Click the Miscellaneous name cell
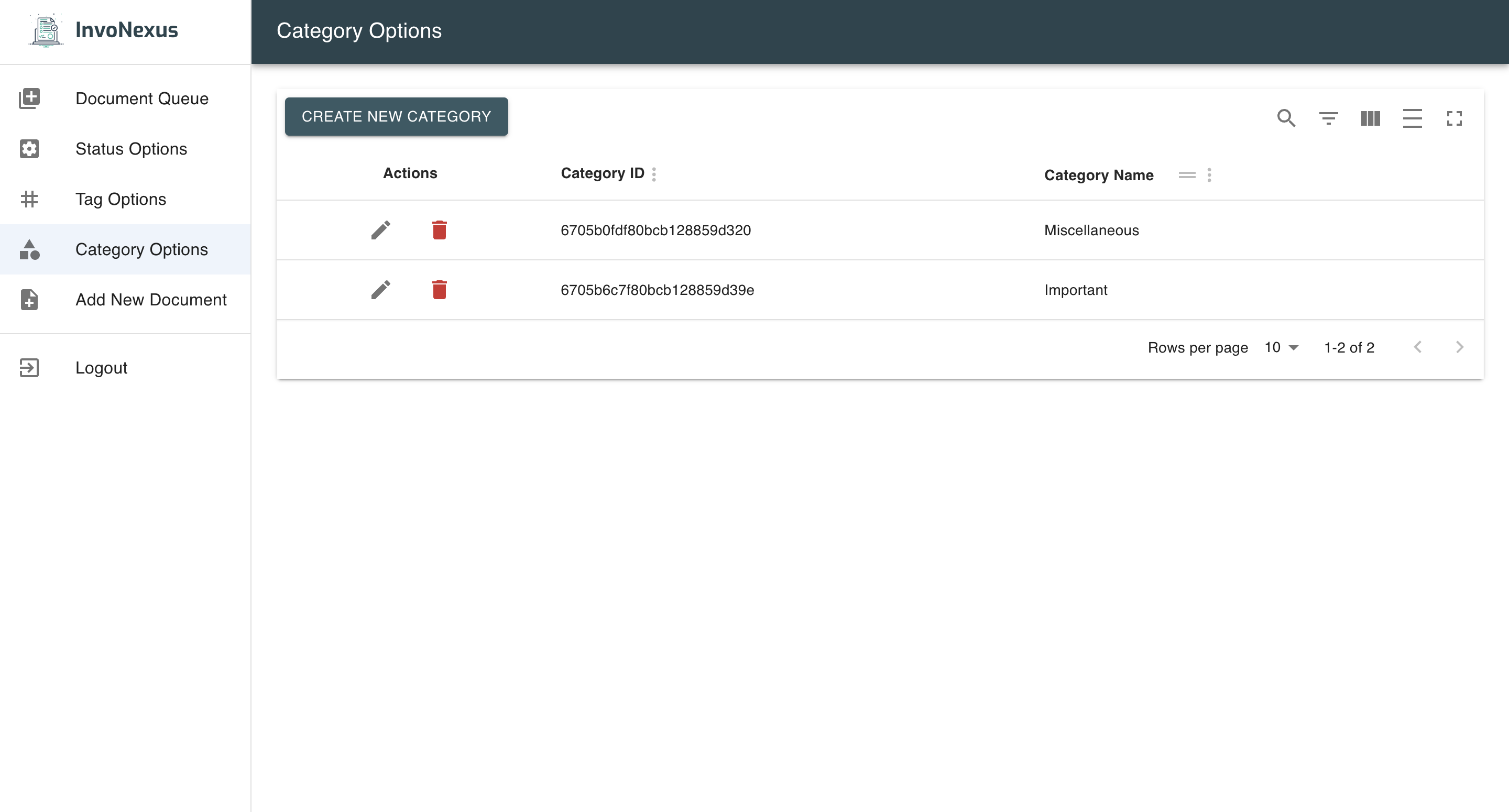 coord(1091,231)
